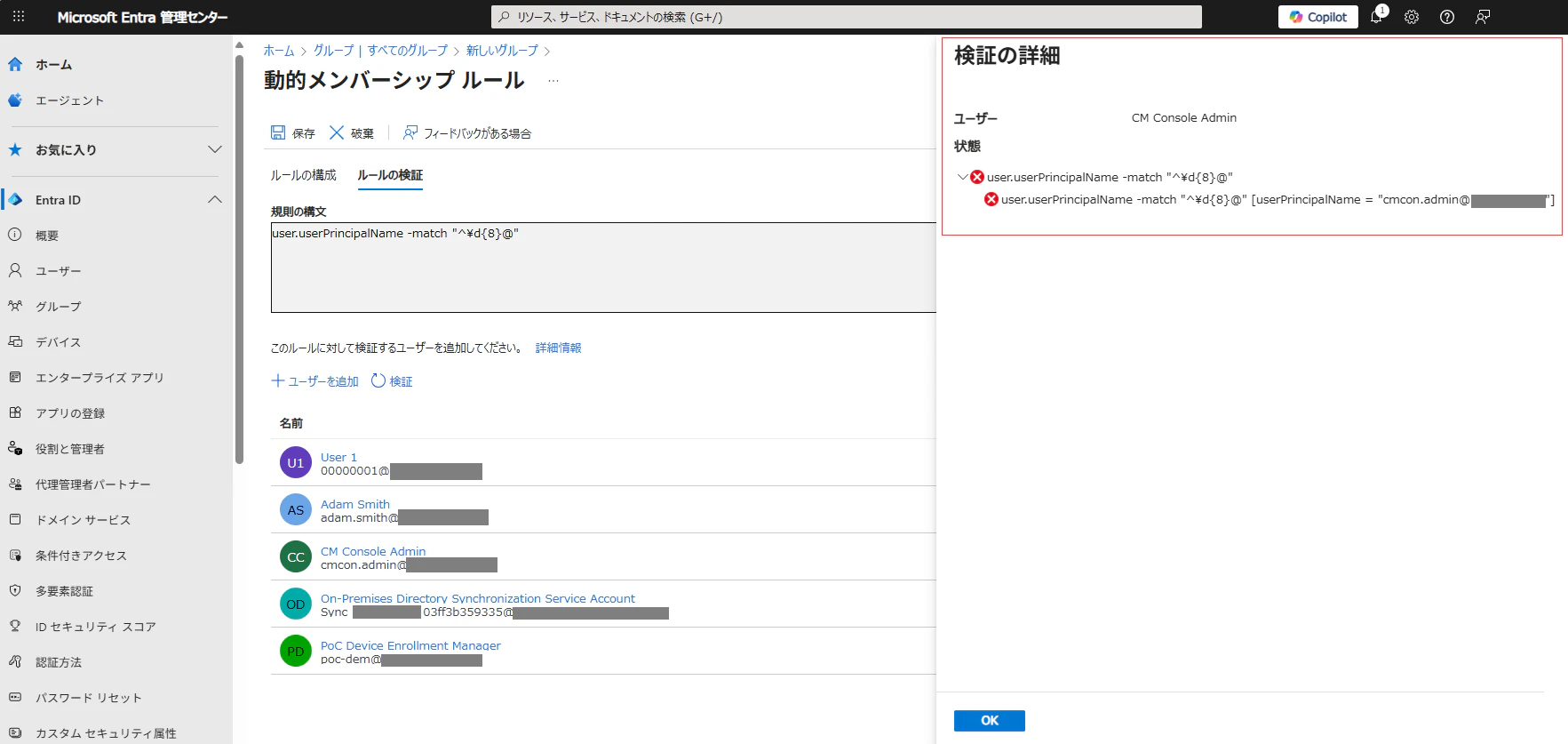Click the CC avatar
This screenshot has width=1568, height=744.
pos(296,556)
